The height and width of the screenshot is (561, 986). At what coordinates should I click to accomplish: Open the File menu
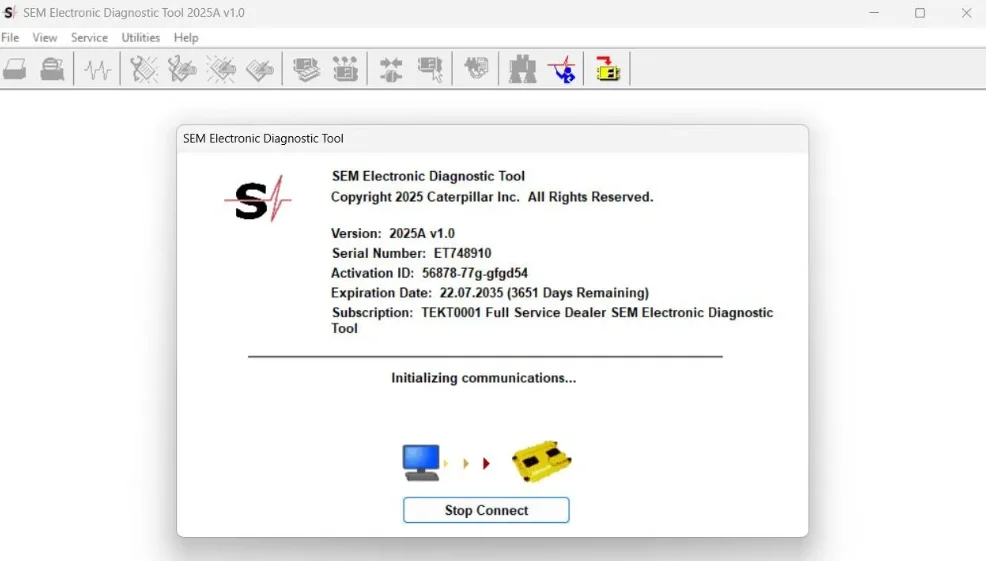point(10,37)
